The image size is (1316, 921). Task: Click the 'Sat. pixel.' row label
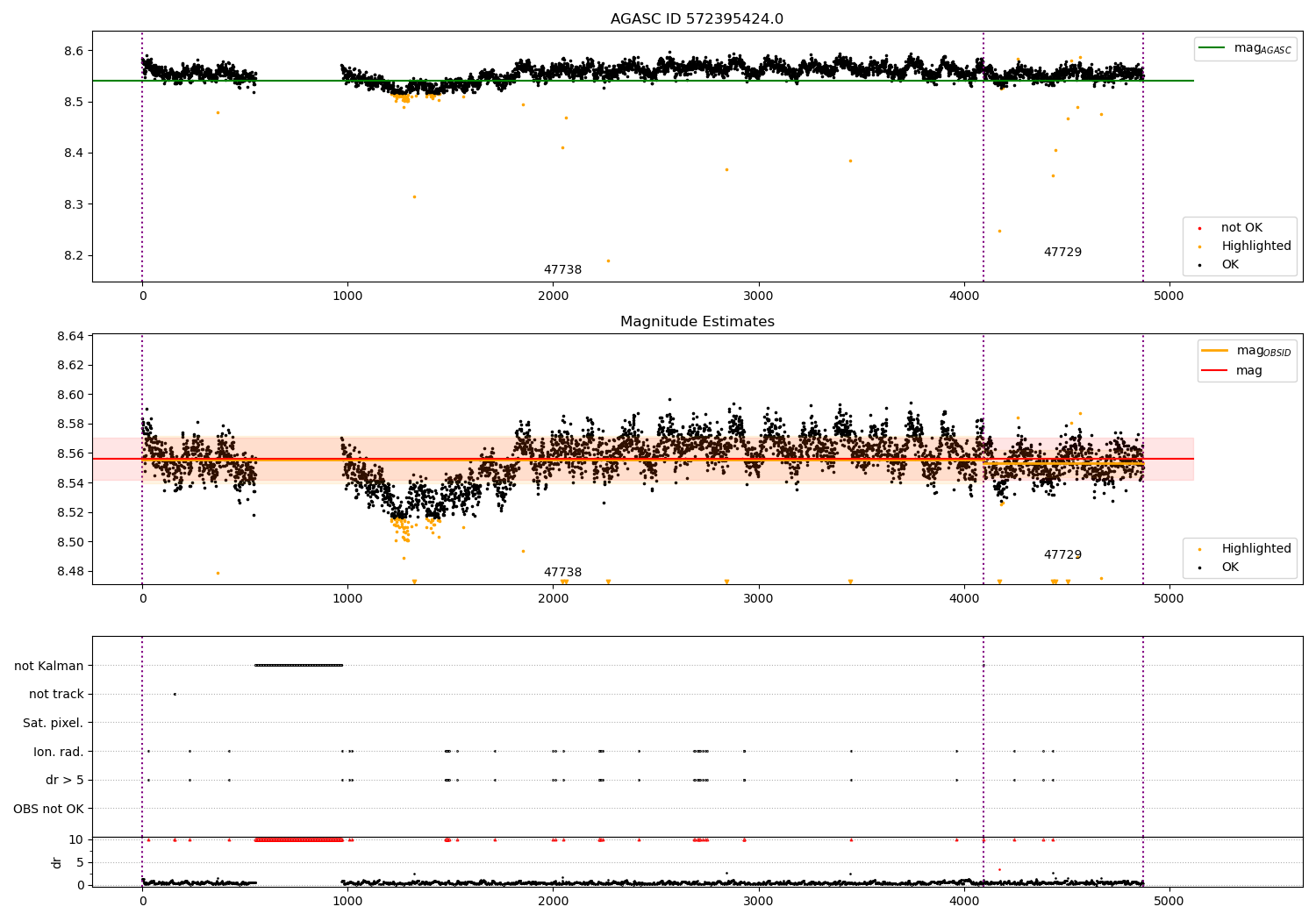[54, 723]
